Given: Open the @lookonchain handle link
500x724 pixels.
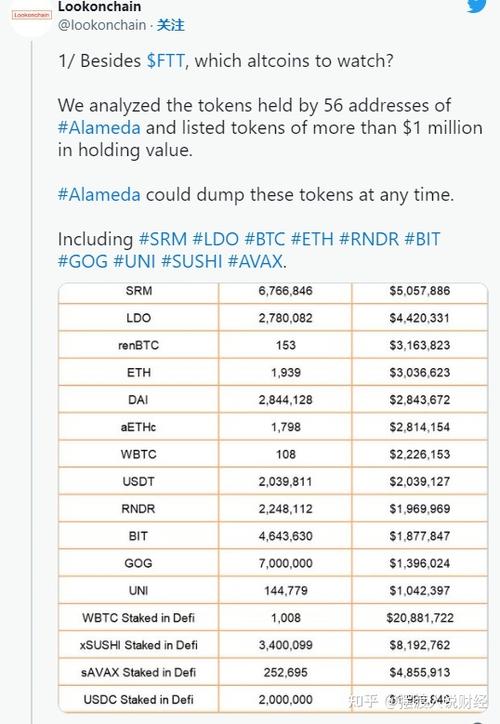Looking at the screenshot, I should tap(102, 25).
